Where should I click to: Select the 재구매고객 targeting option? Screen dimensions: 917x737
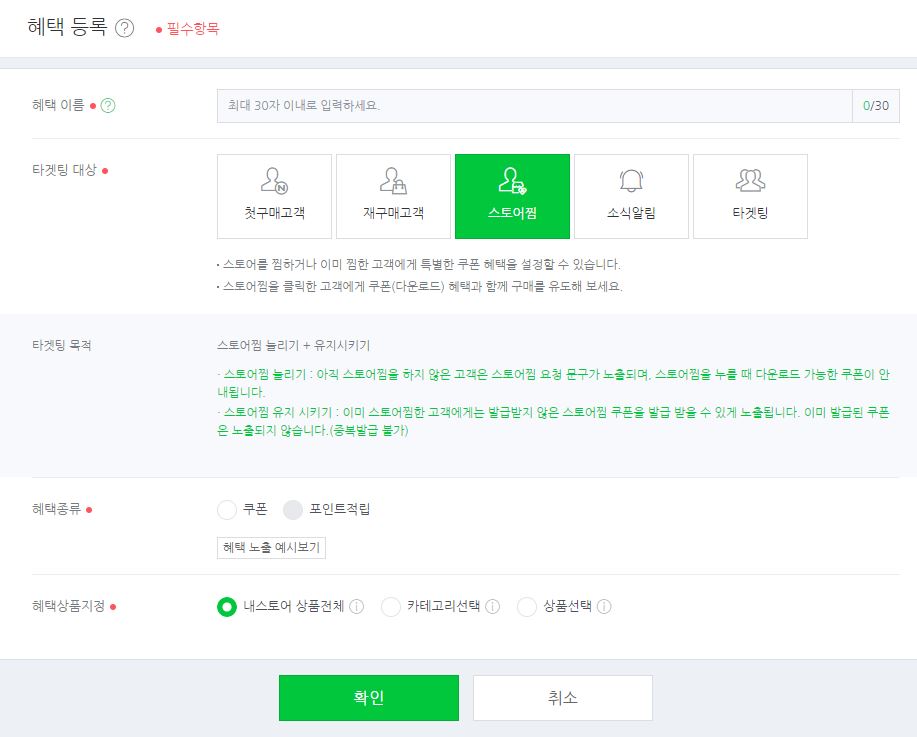394,197
